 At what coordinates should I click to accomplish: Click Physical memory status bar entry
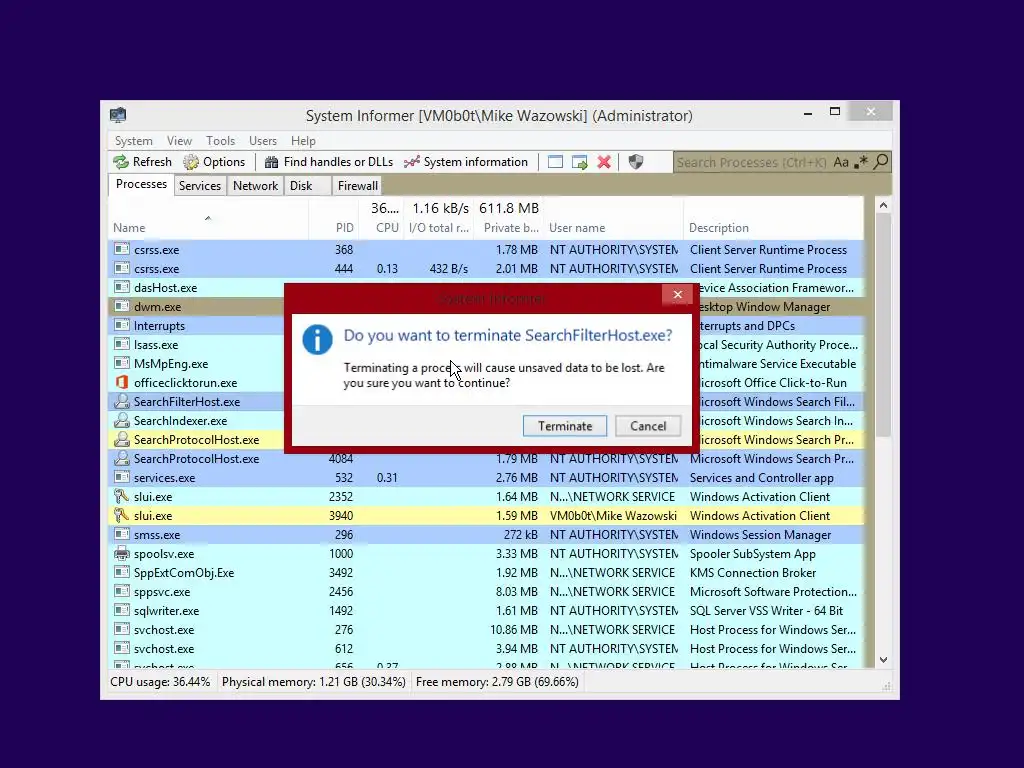point(313,682)
